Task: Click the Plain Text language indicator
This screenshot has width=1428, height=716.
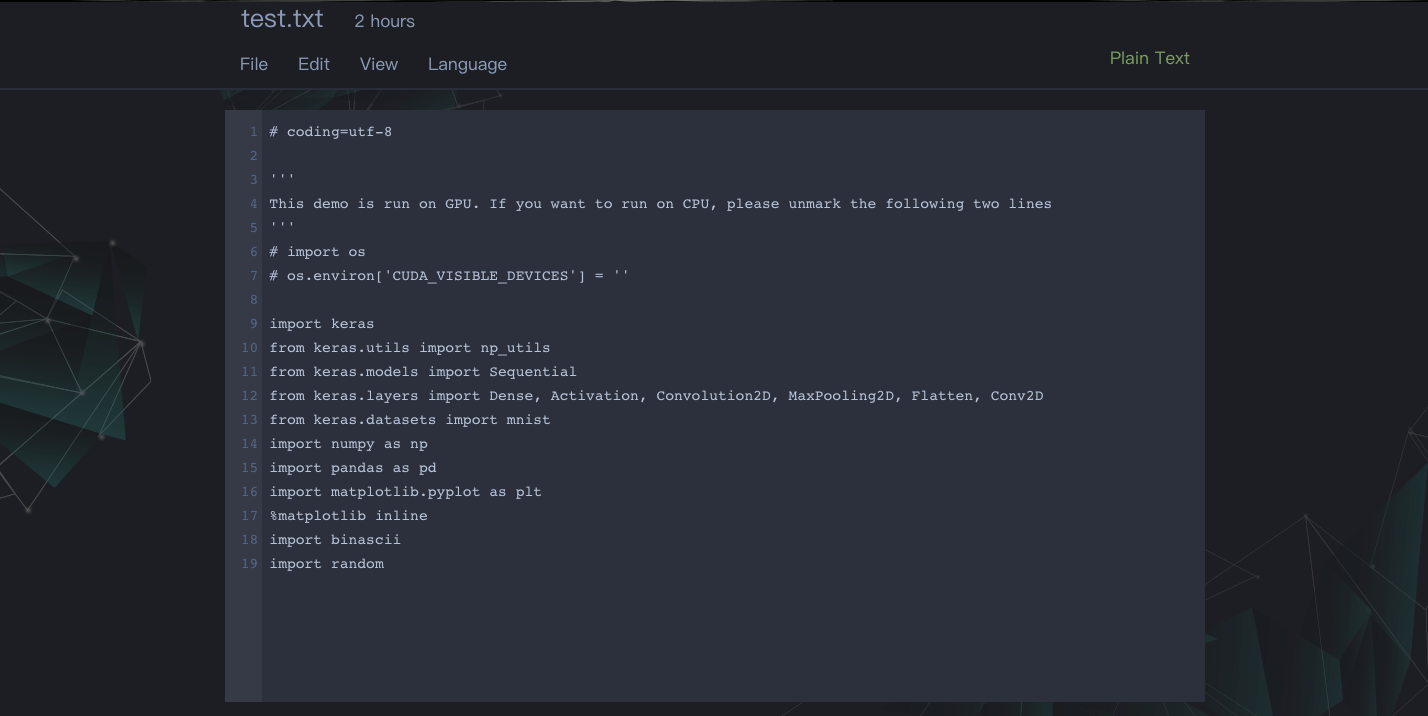Action: tap(1149, 58)
